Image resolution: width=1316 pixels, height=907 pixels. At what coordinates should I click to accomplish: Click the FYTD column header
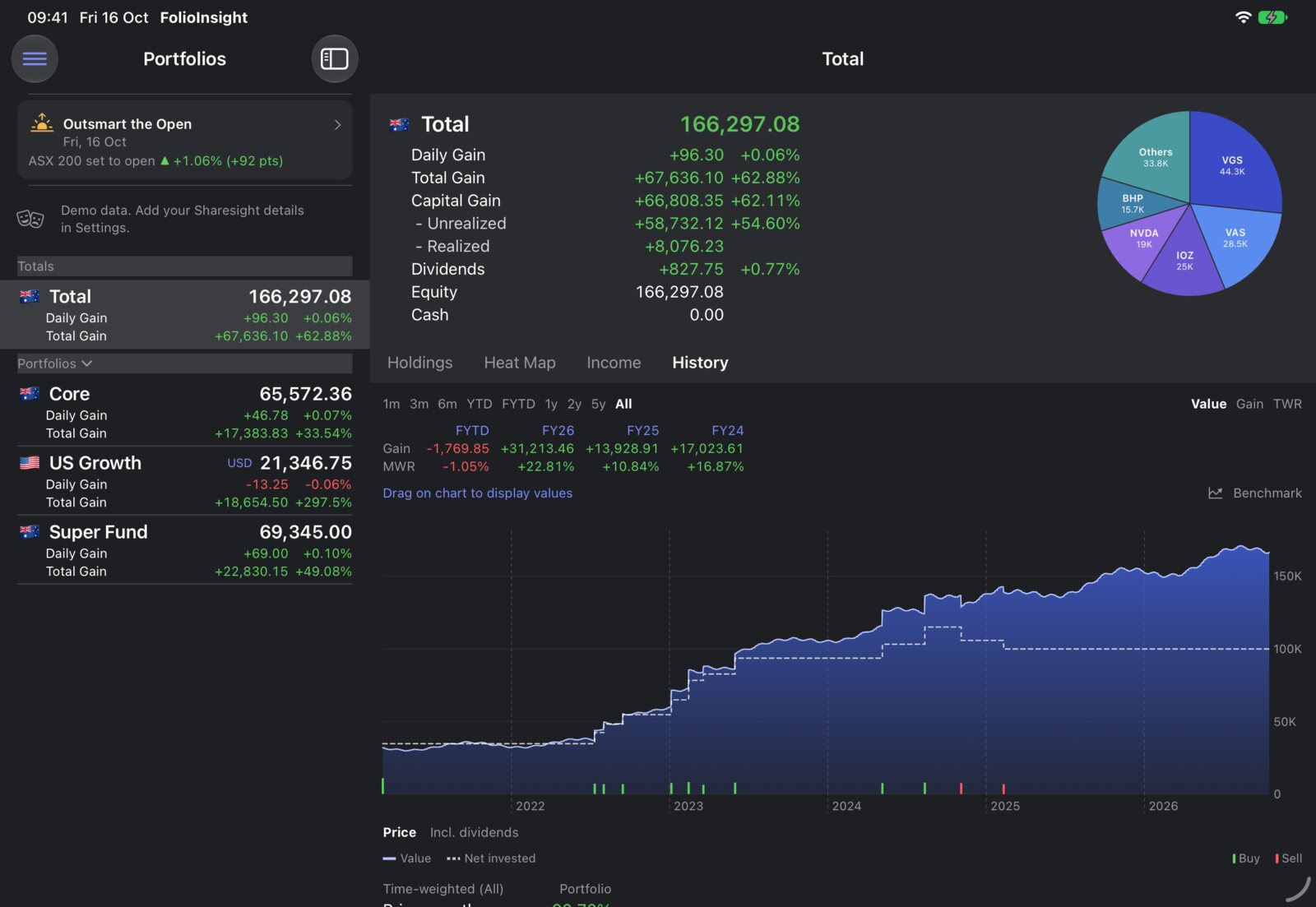point(472,430)
